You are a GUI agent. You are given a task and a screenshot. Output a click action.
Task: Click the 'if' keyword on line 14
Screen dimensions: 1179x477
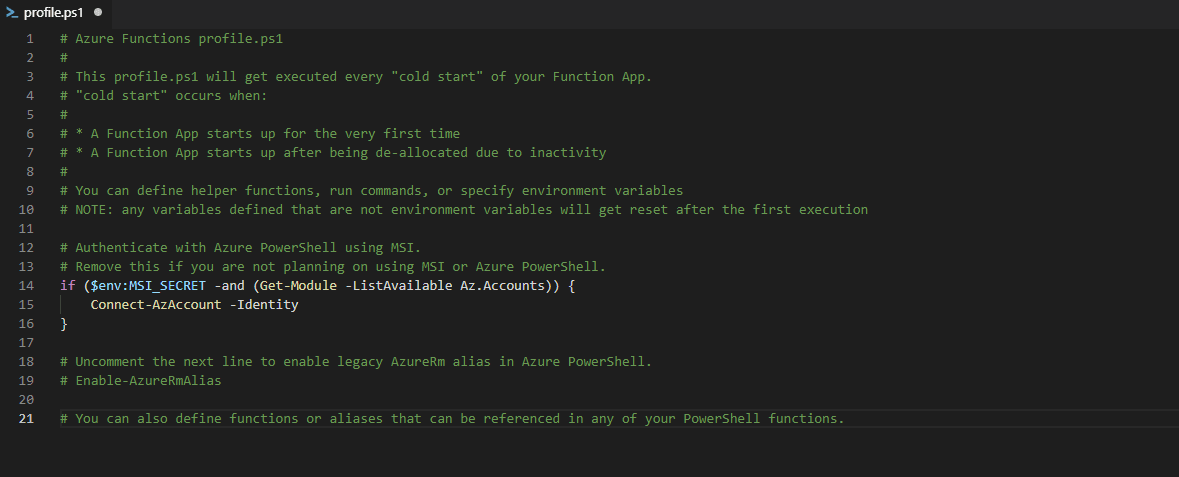[x=68, y=285]
